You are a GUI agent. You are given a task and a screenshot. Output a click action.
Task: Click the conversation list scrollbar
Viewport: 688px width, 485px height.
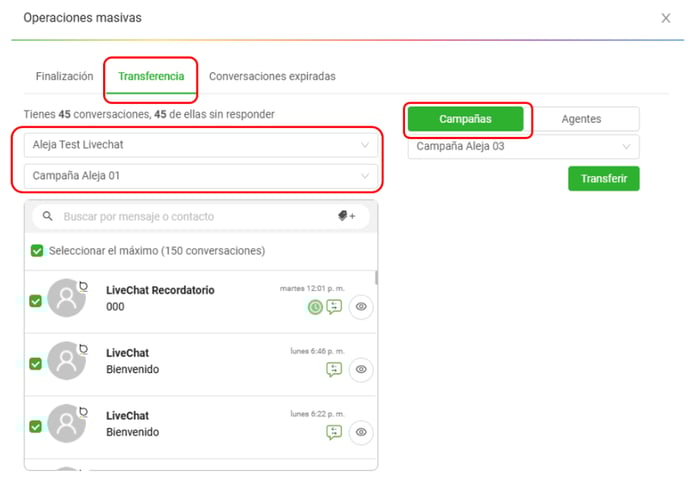tap(376, 277)
